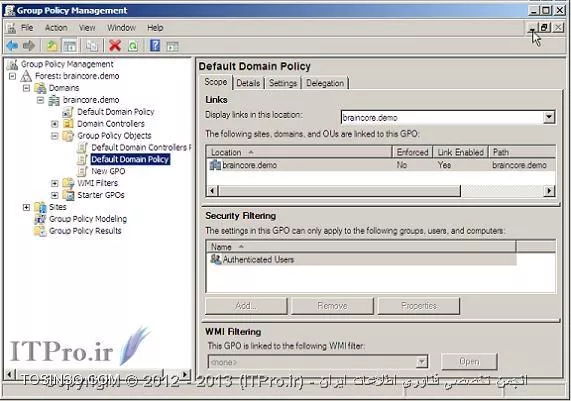Click the Add... button under Security Filtering
The image size is (571, 401).
(x=246, y=306)
